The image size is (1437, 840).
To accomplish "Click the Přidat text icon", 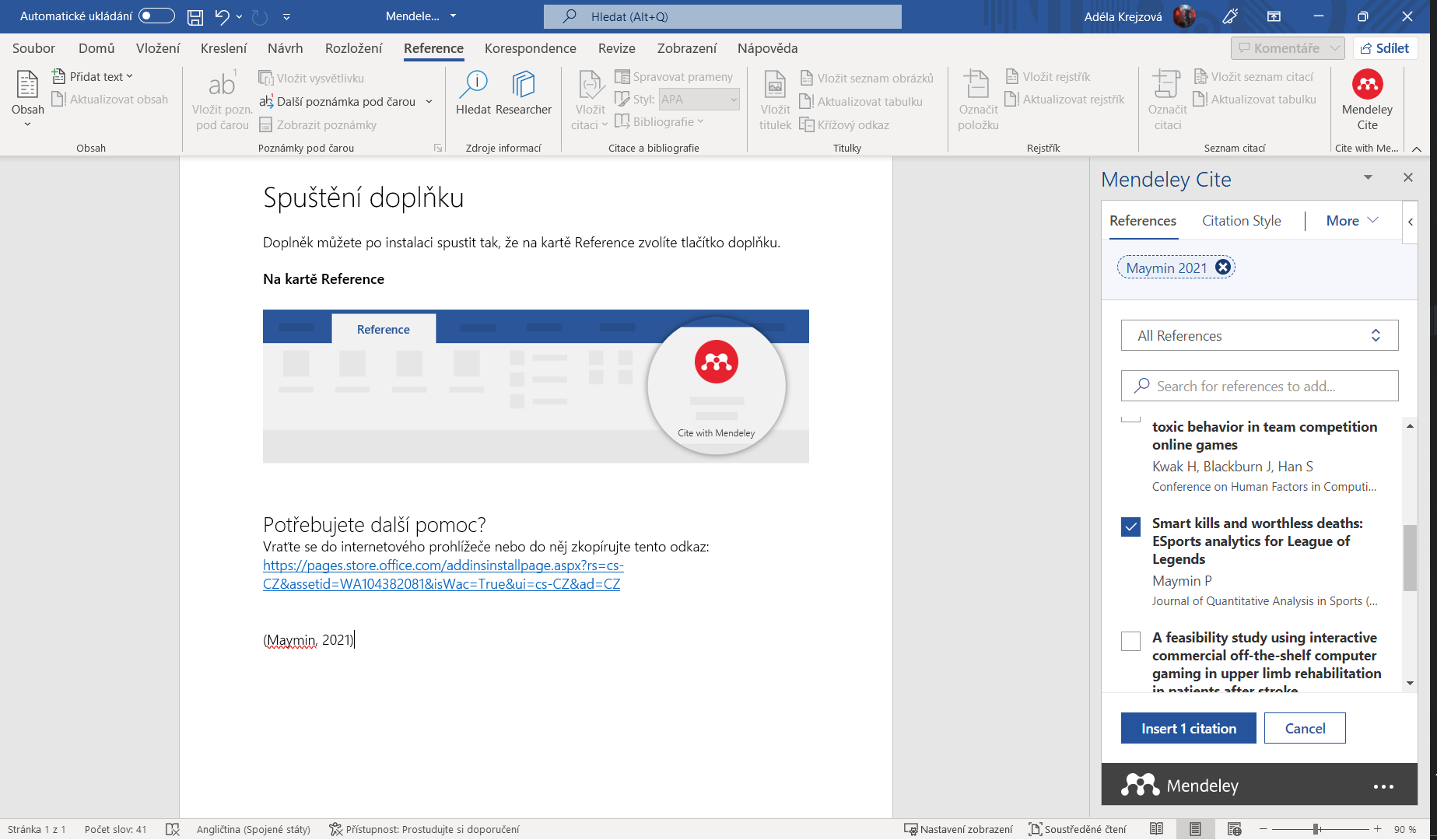I will [58, 76].
